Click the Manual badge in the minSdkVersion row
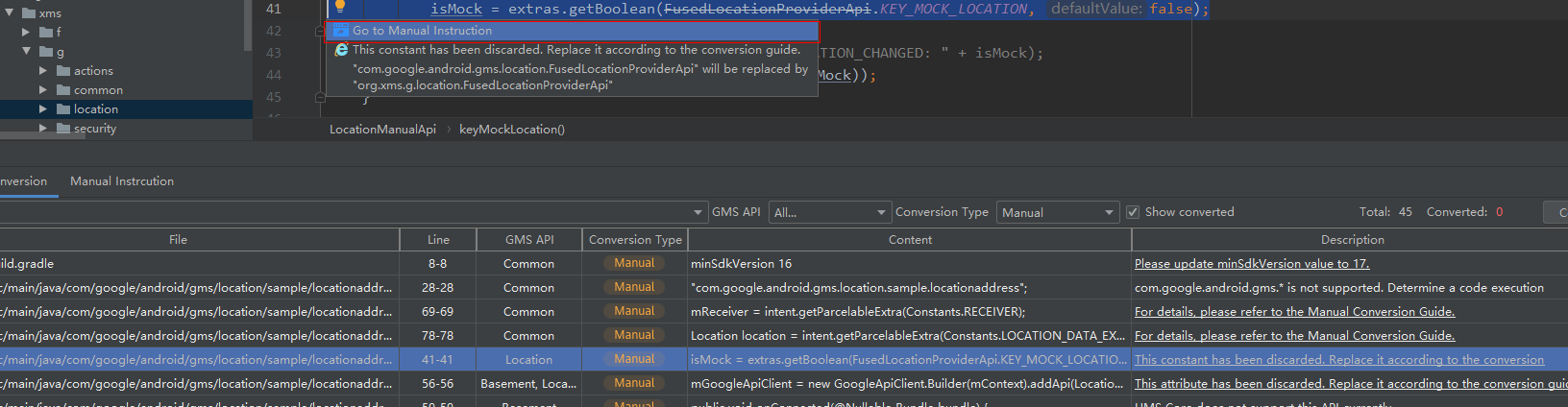The width and height of the screenshot is (1568, 407). (x=634, y=263)
